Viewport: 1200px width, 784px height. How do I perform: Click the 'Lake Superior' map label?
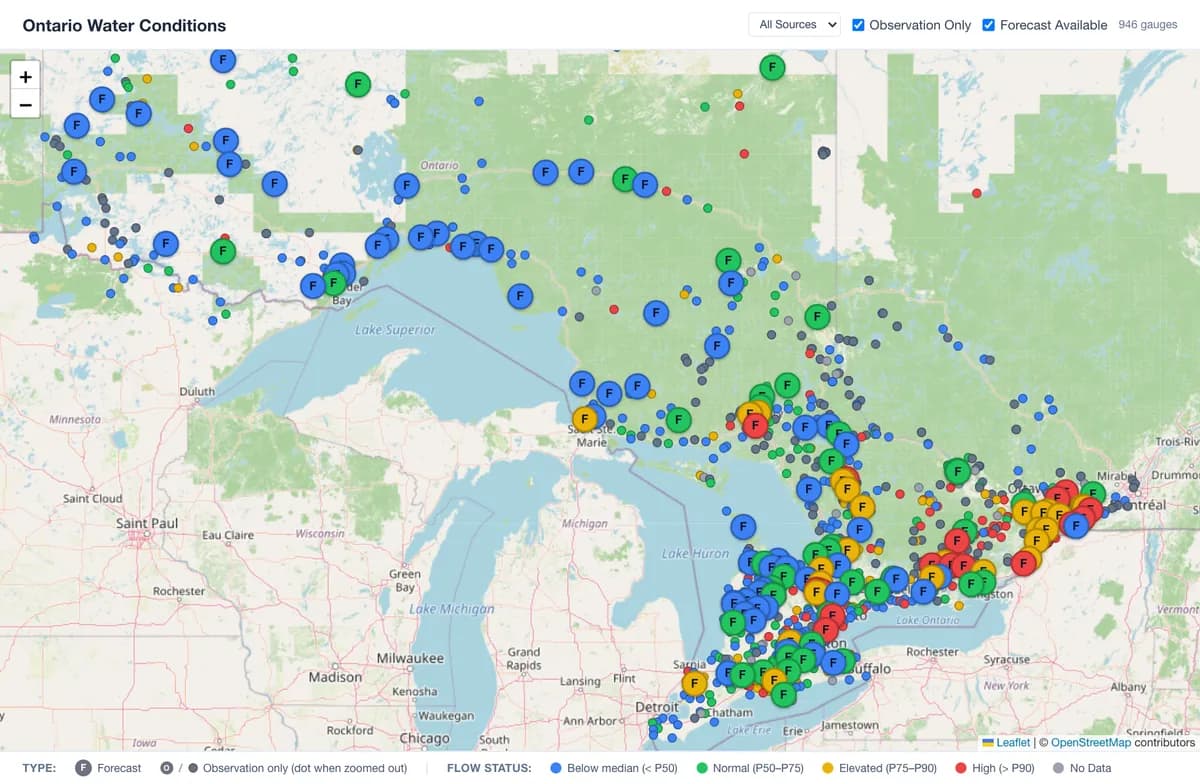395,329
